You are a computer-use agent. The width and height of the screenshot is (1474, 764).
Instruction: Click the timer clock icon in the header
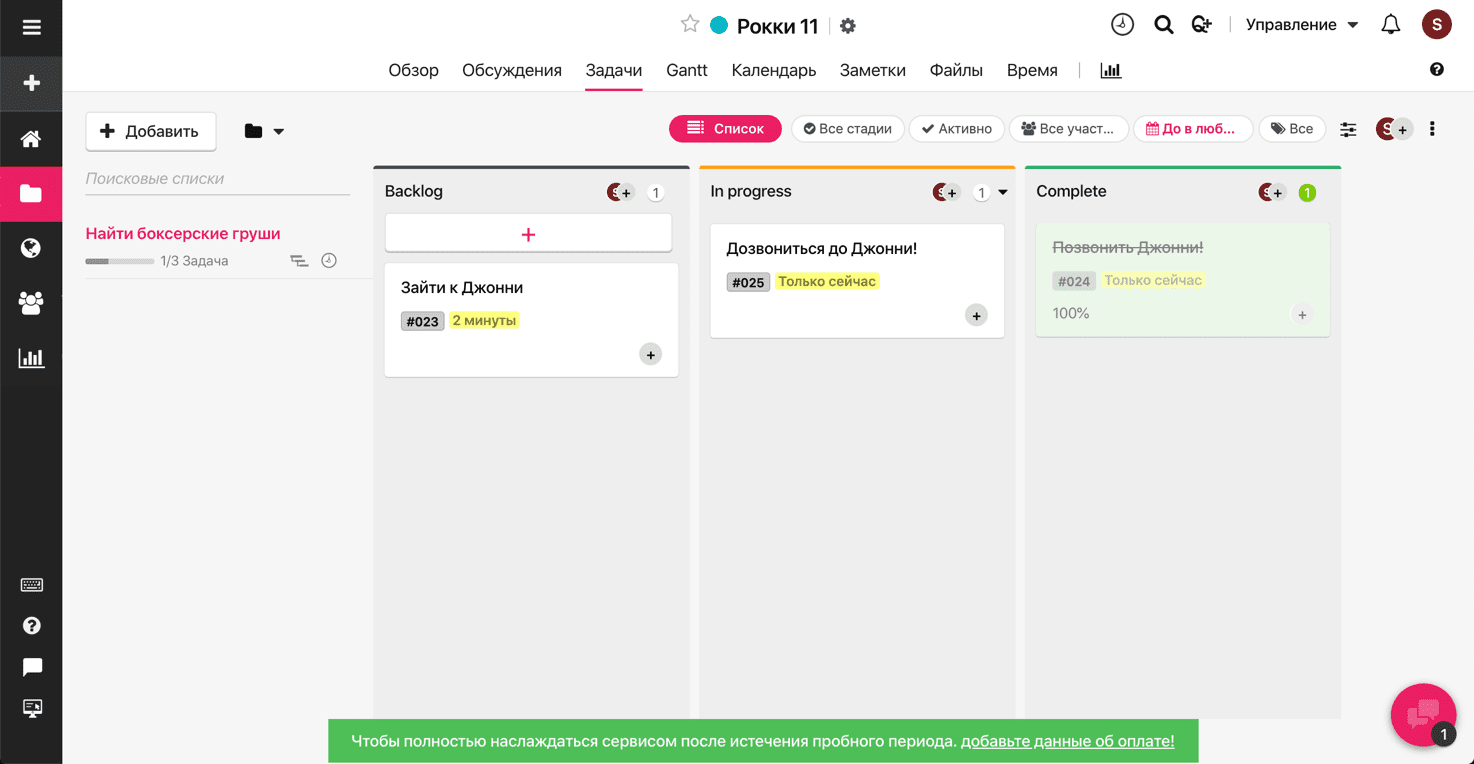(1122, 25)
